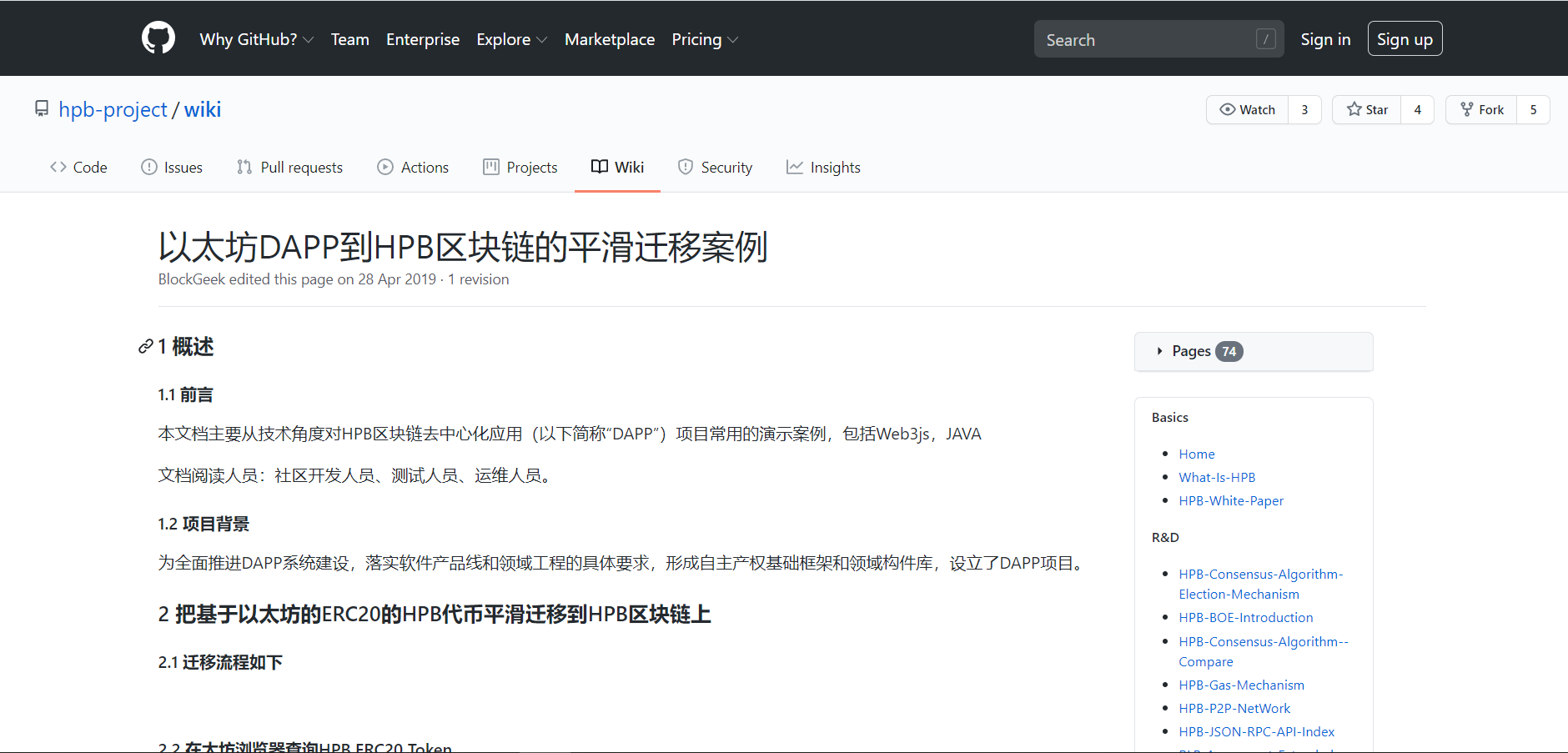Click the heading 2.1 迁移流程如下
1568x753 pixels.
point(220,662)
